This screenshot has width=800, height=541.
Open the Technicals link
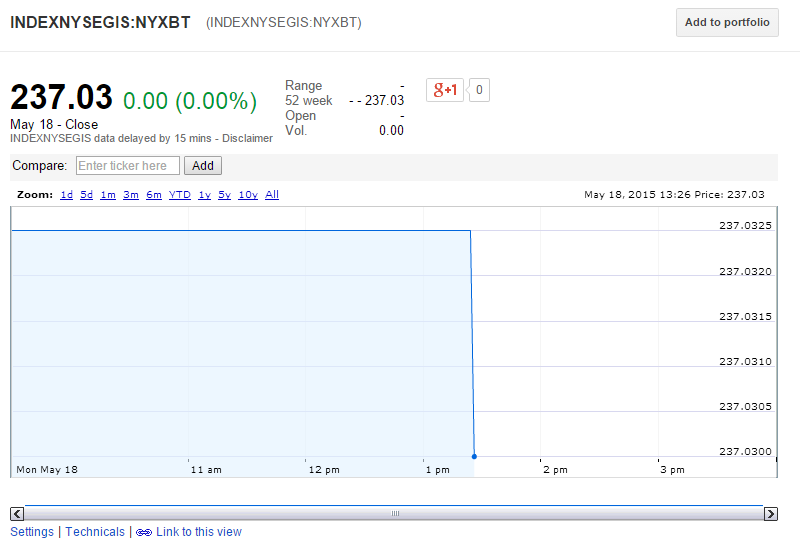pos(95,532)
